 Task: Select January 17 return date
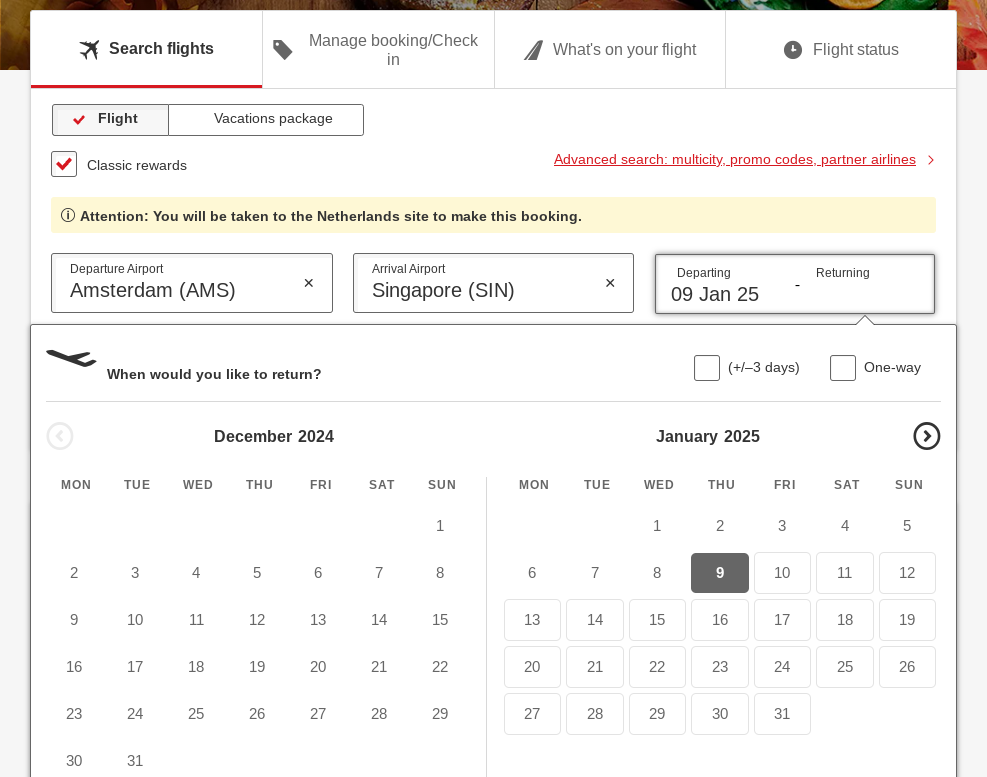782,620
